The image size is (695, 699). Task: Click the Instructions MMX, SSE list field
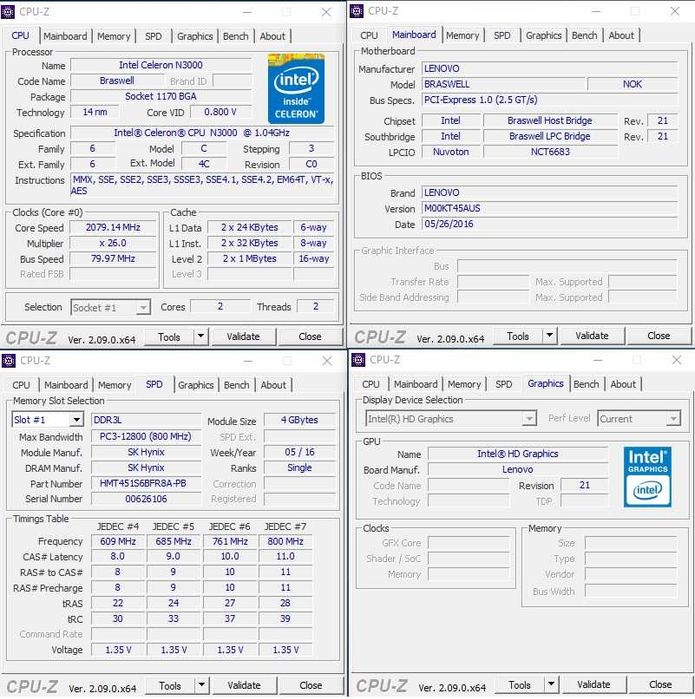[x=203, y=185]
